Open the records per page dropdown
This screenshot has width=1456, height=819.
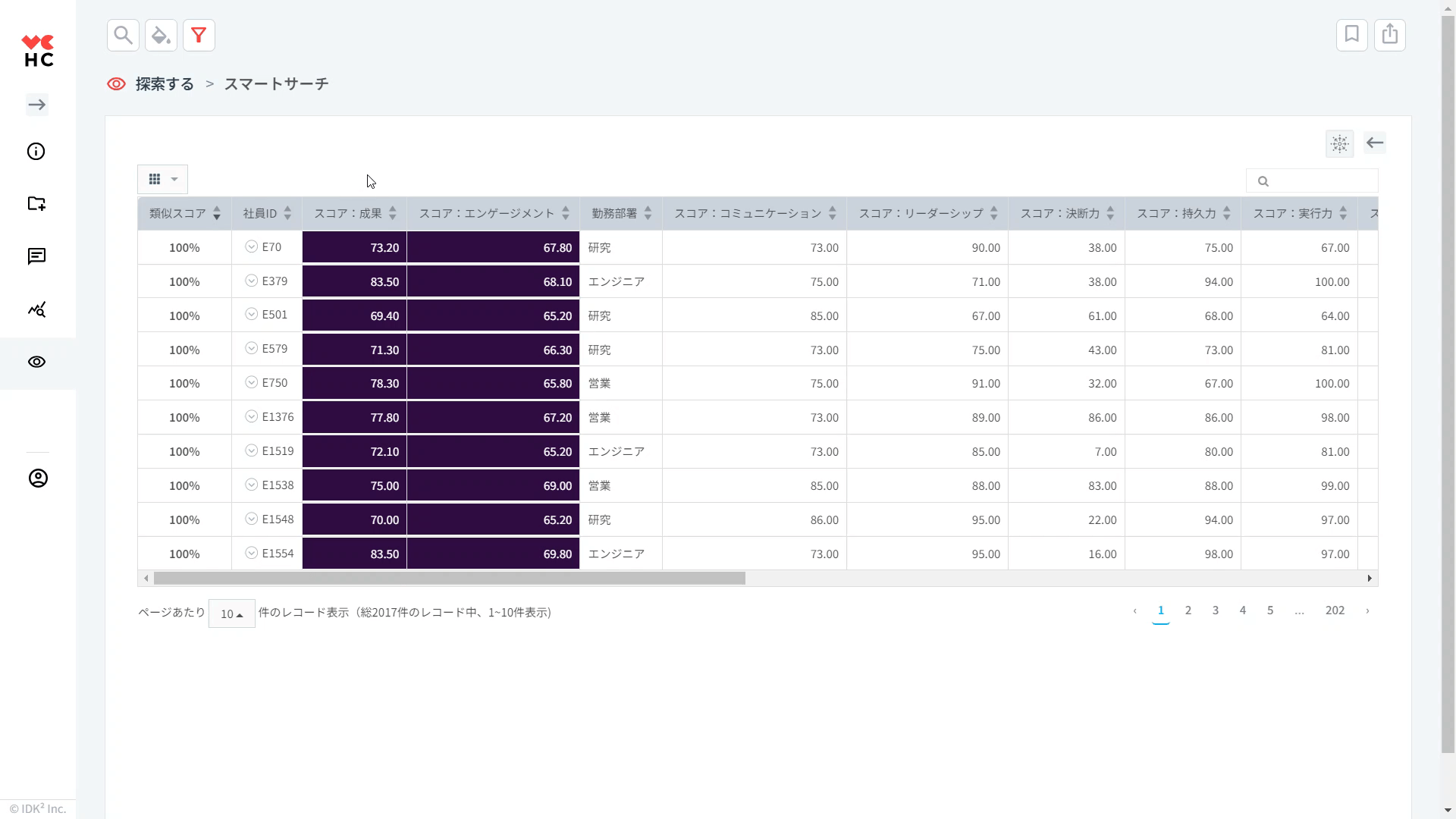pos(231,613)
